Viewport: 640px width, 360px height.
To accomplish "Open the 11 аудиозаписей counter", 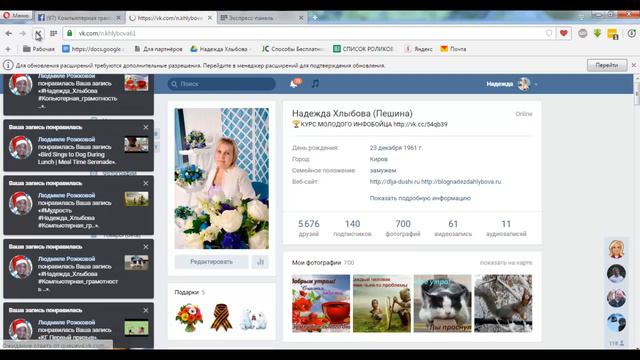I will [506, 228].
